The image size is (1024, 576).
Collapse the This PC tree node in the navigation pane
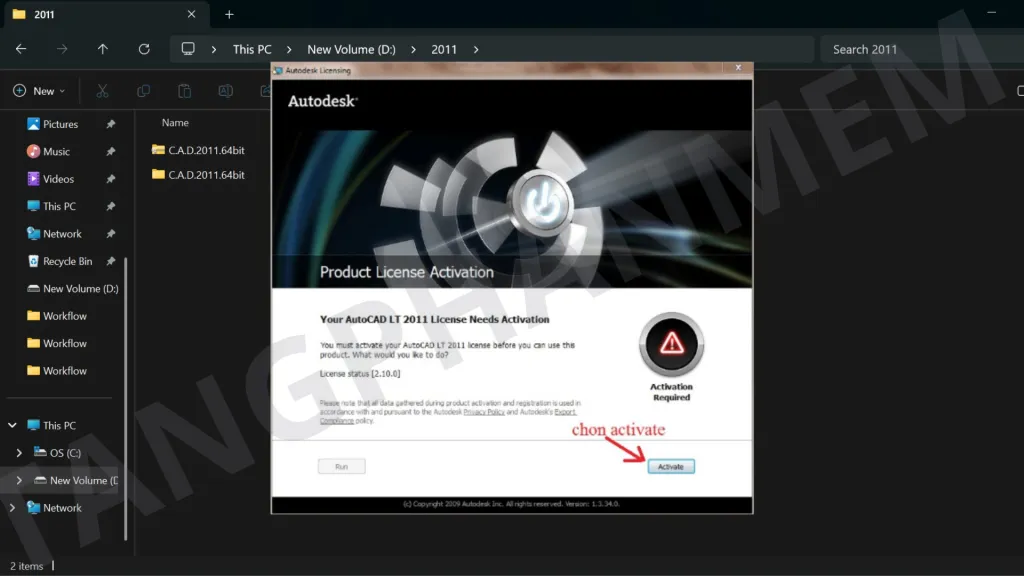[12, 426]
